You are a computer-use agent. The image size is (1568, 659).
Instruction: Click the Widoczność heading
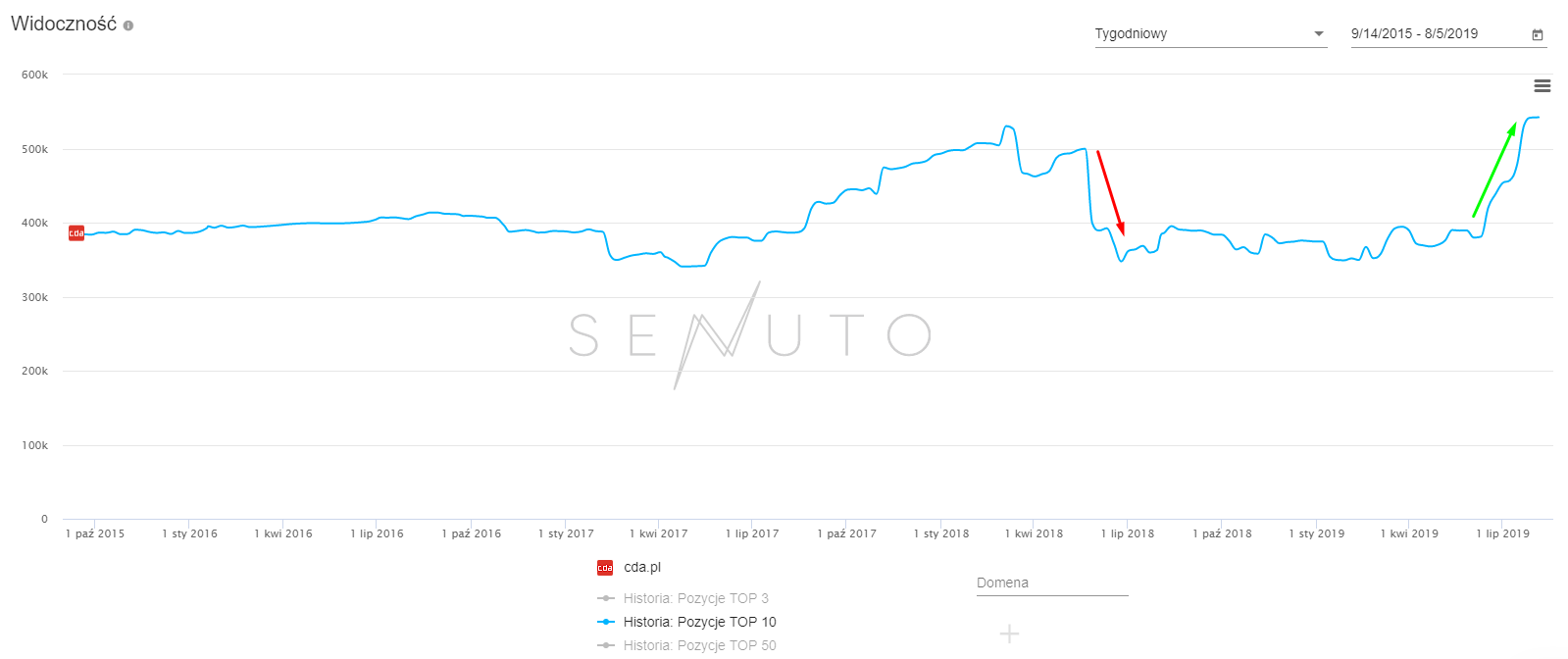coord(64,25)
